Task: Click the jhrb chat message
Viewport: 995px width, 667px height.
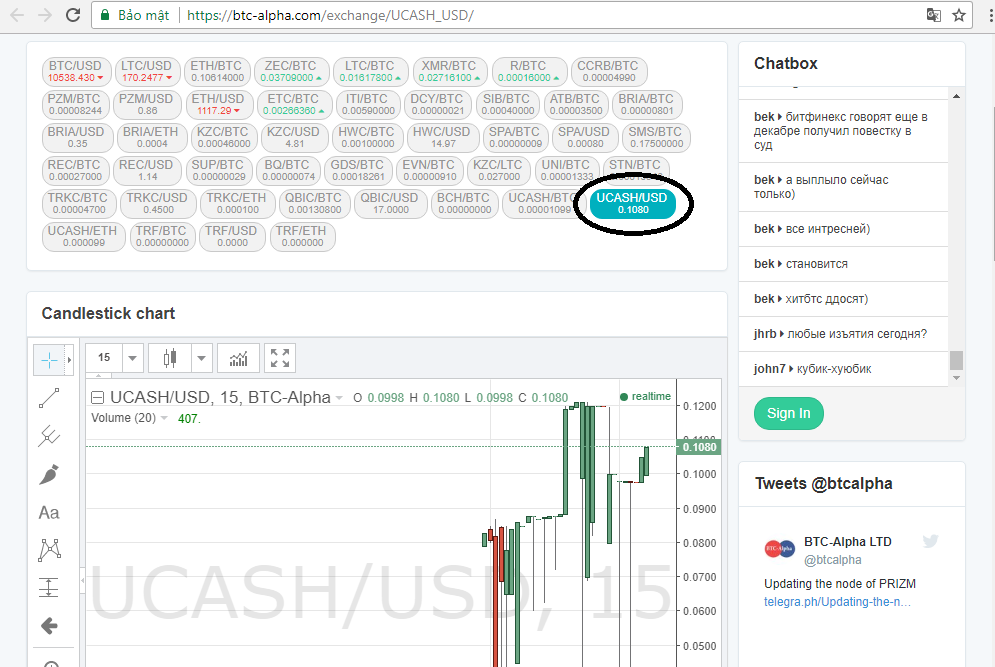Action: [843, 334]
